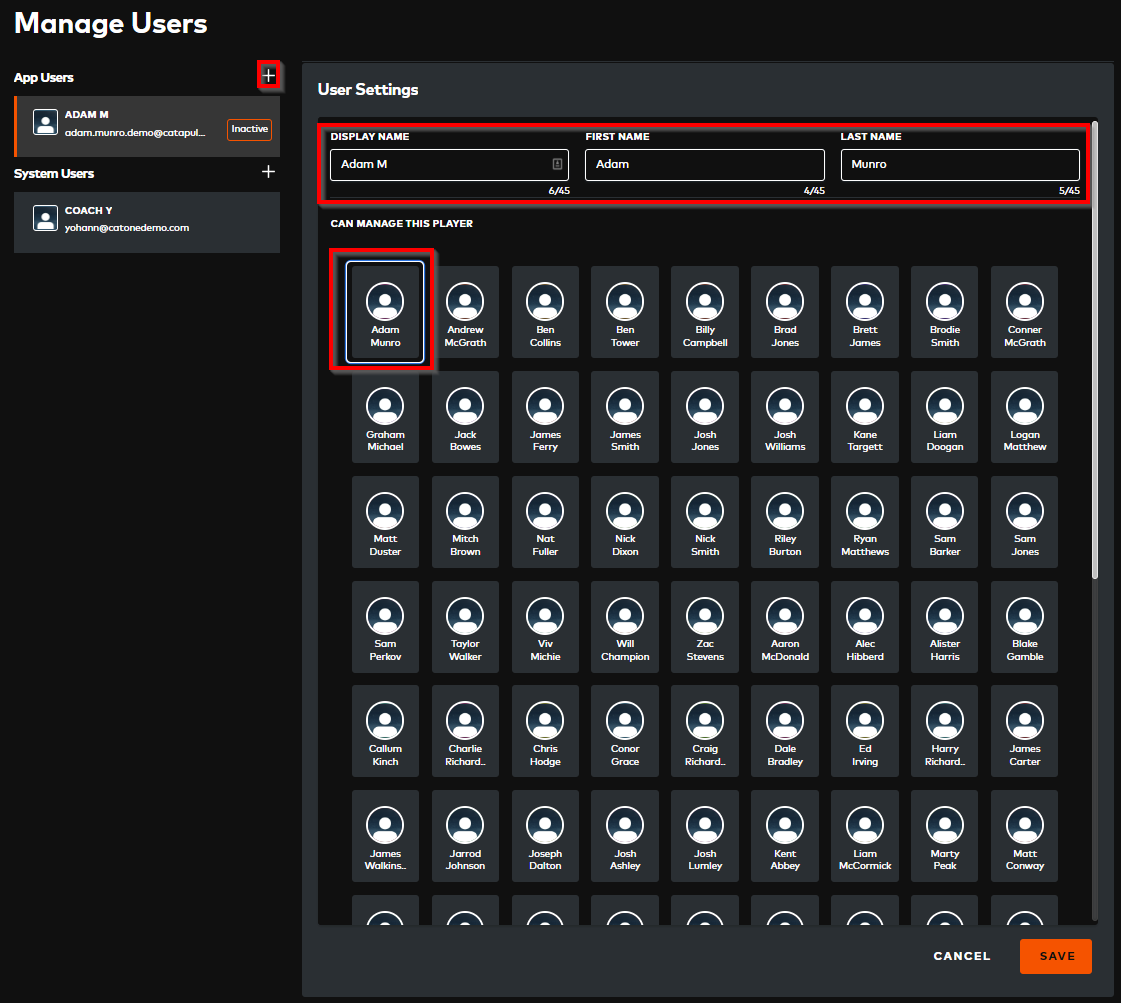Toggle the Ben Tower player card
Screen dimensions: 1121x1003
point(625,312)
